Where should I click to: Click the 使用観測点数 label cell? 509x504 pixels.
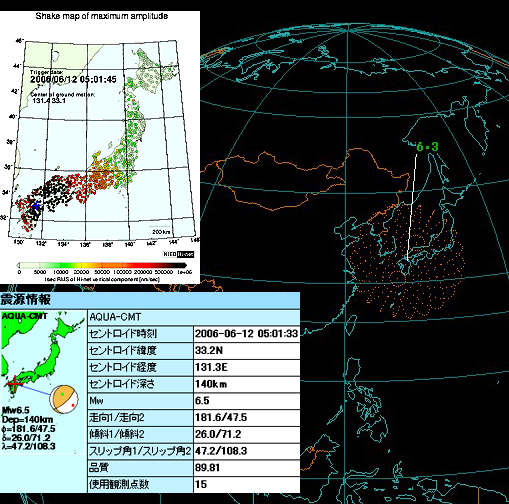pos(140,484)
